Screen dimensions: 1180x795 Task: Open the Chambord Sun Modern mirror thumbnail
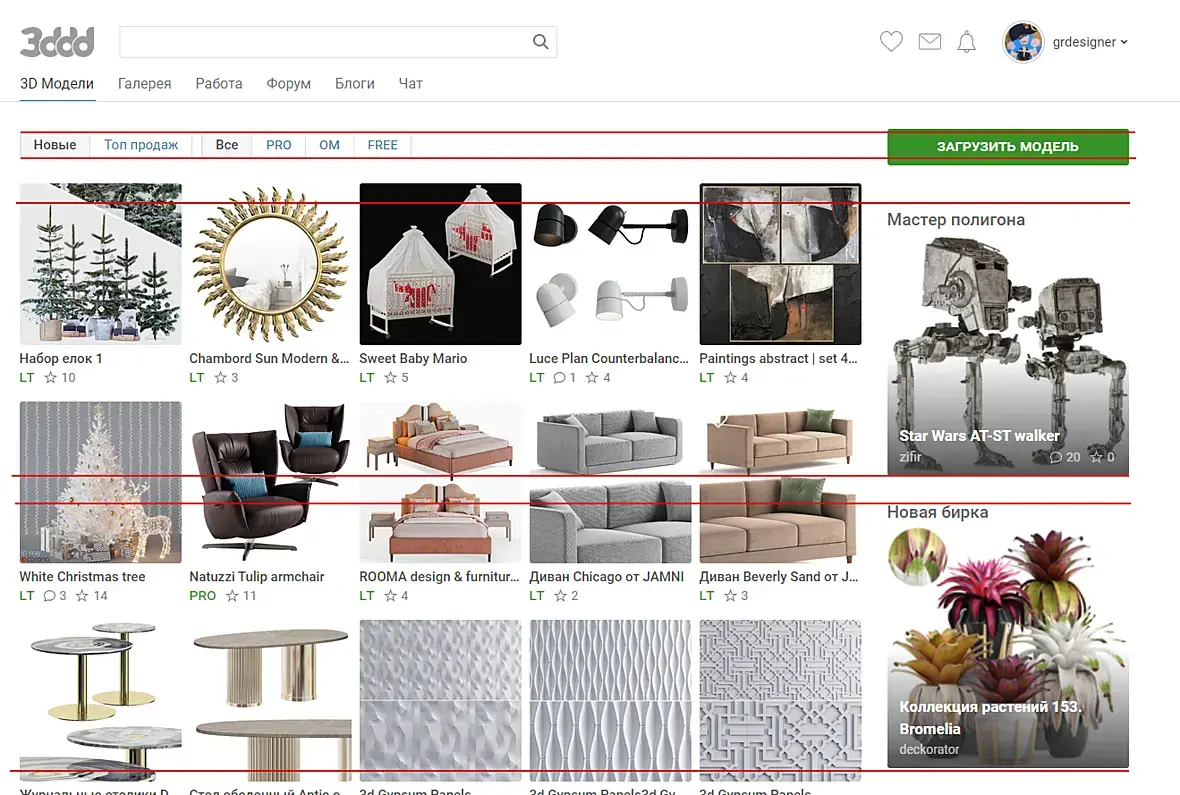(x=270, y=264)
